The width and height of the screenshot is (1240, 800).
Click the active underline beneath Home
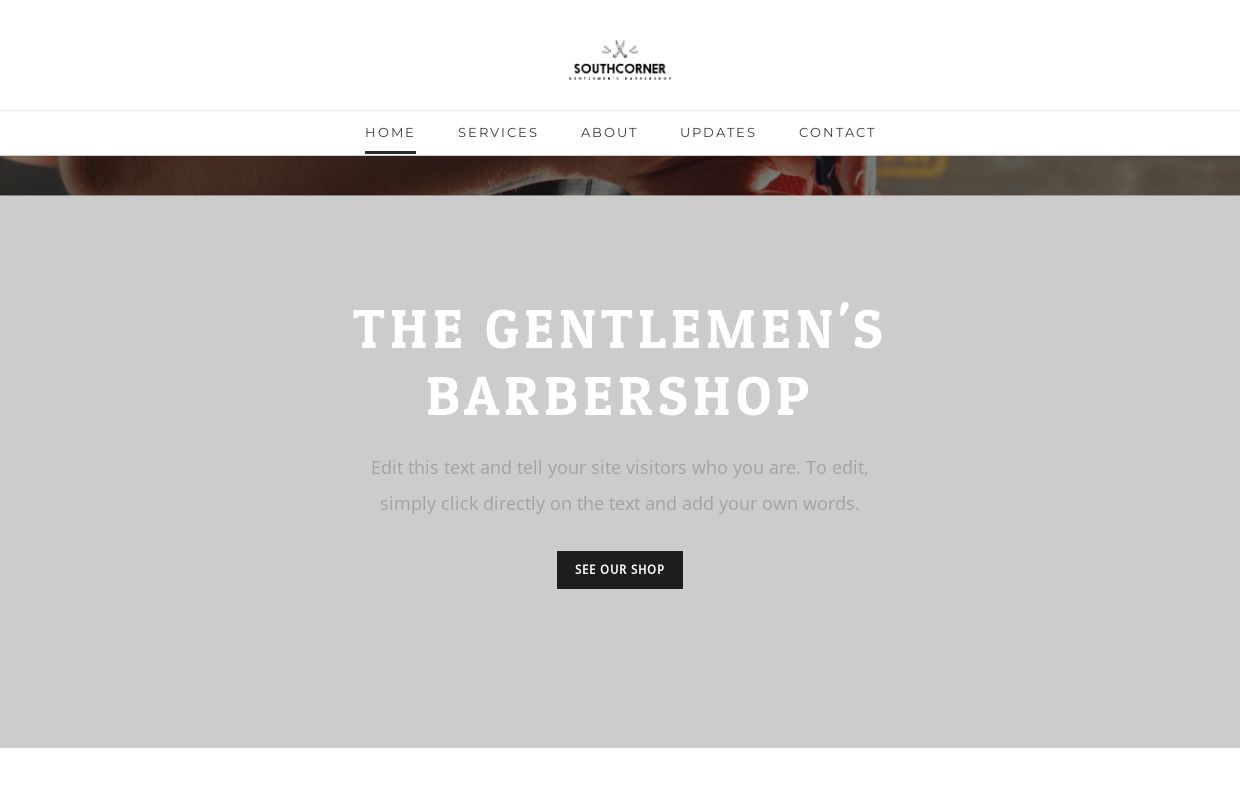390,152
